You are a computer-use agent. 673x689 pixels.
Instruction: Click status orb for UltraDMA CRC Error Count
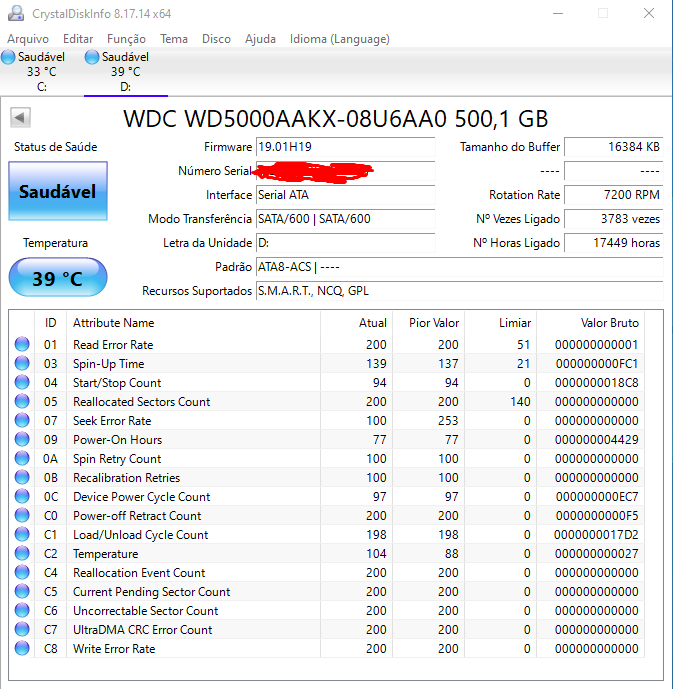[x=22, y=629]
